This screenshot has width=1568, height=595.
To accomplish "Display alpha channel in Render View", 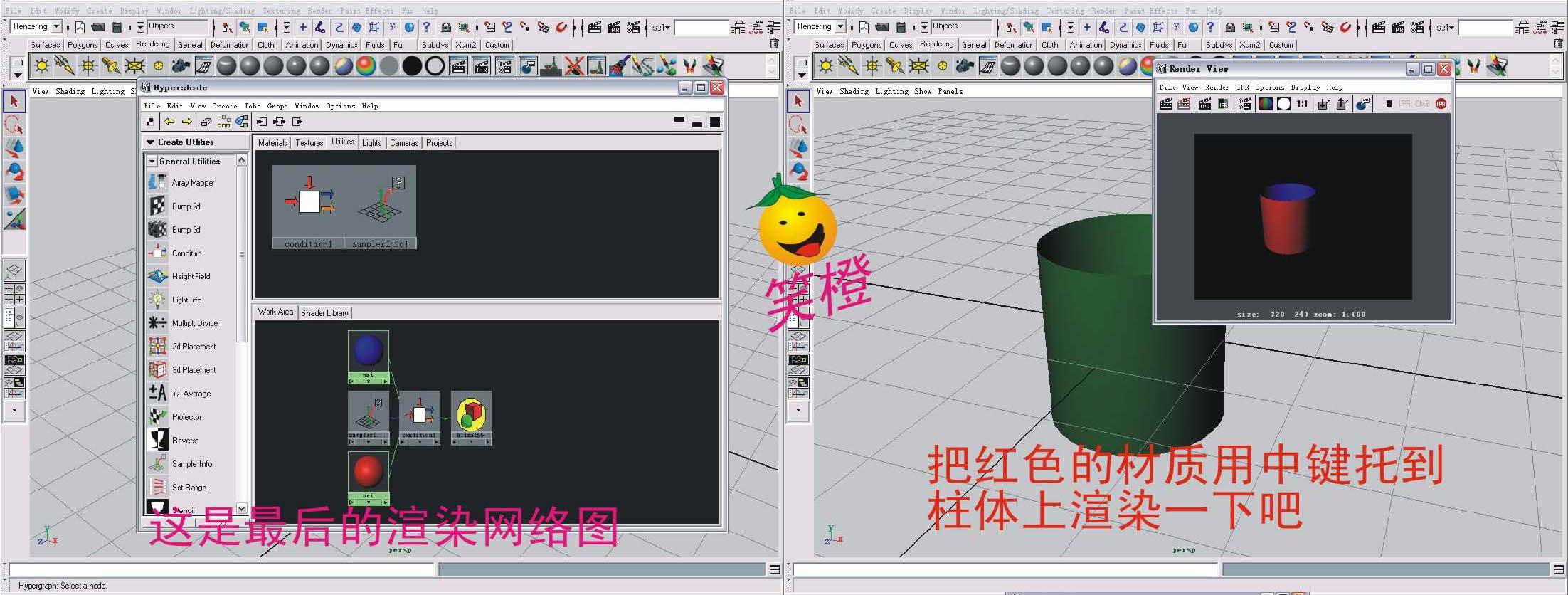I will click(1283, 104).
